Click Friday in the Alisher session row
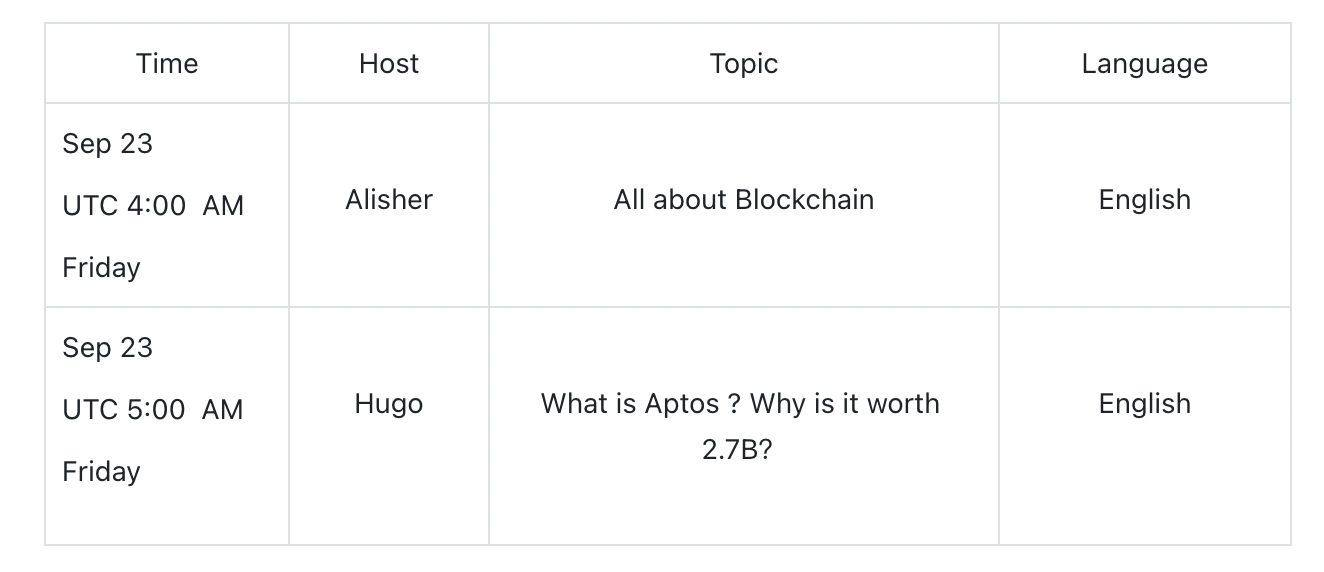Screen dimensions: 1324x572 point(101,268)
